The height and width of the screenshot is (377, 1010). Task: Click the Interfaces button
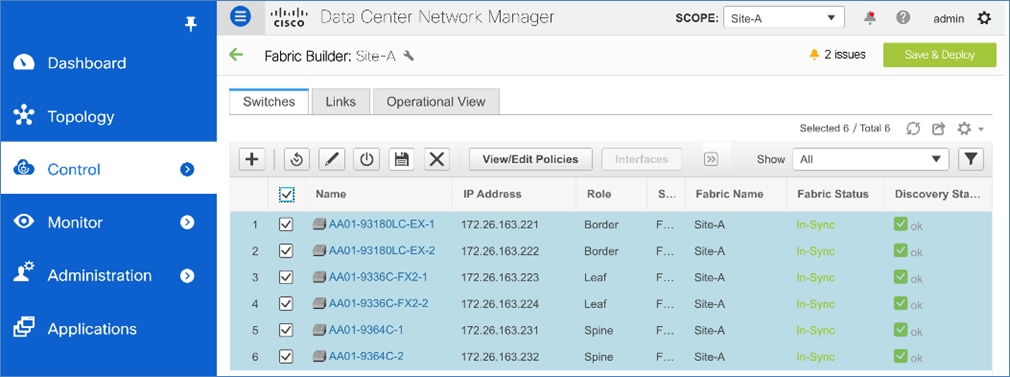642,159
